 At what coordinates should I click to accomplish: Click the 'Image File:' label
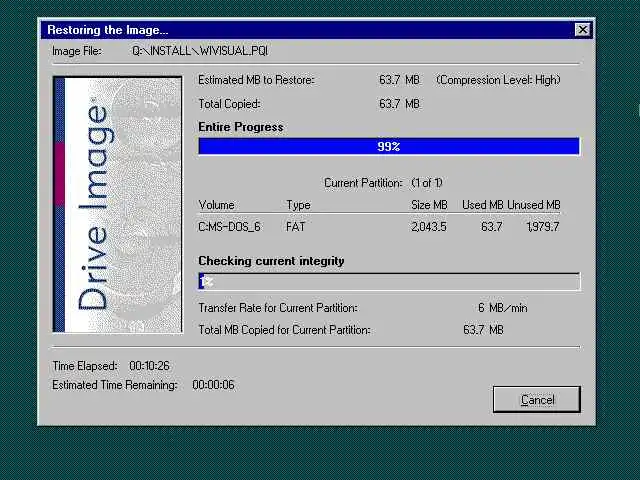[77, 51]
